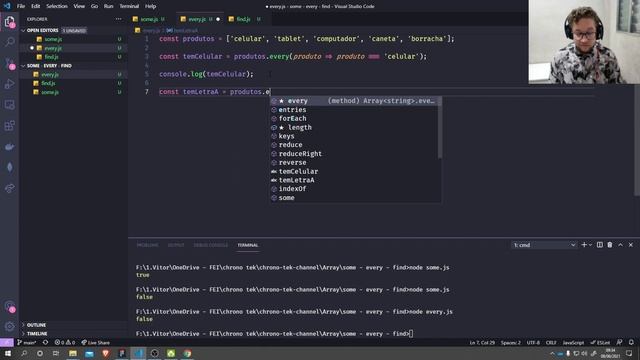Click the main branch indicator in status bar
The width and height of the screenshot is (640, 360).
(27, 342)
